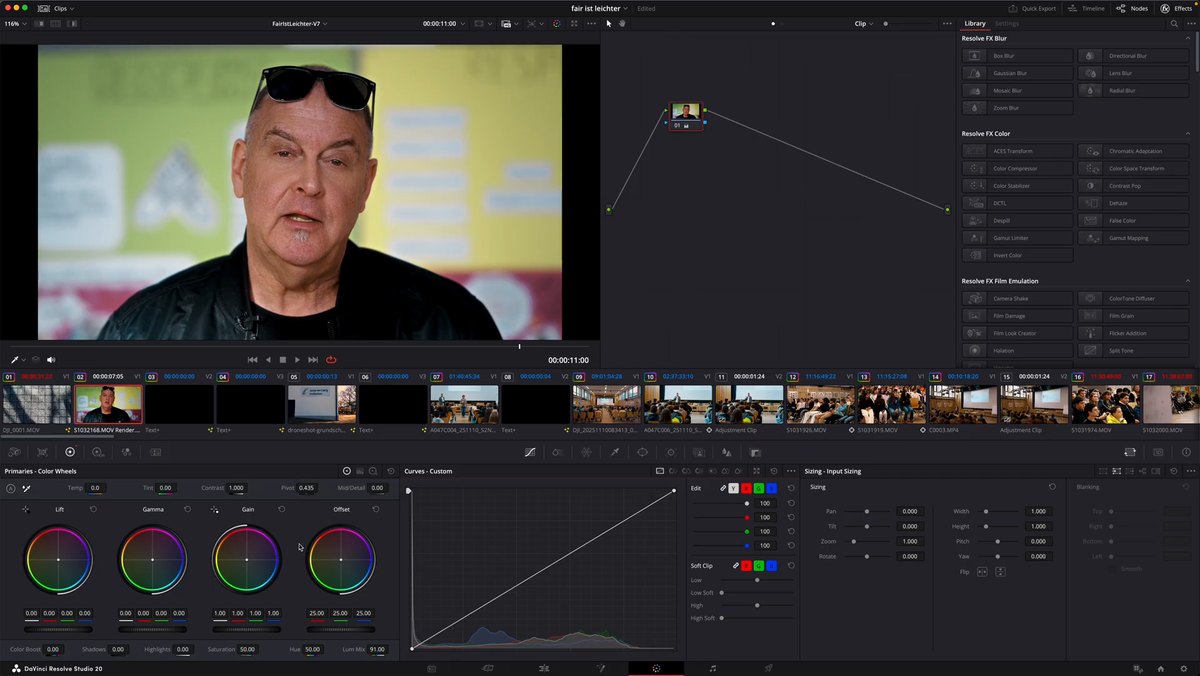
Task: Switch to the Settings tab
Action: click(x=1007, y=23)
